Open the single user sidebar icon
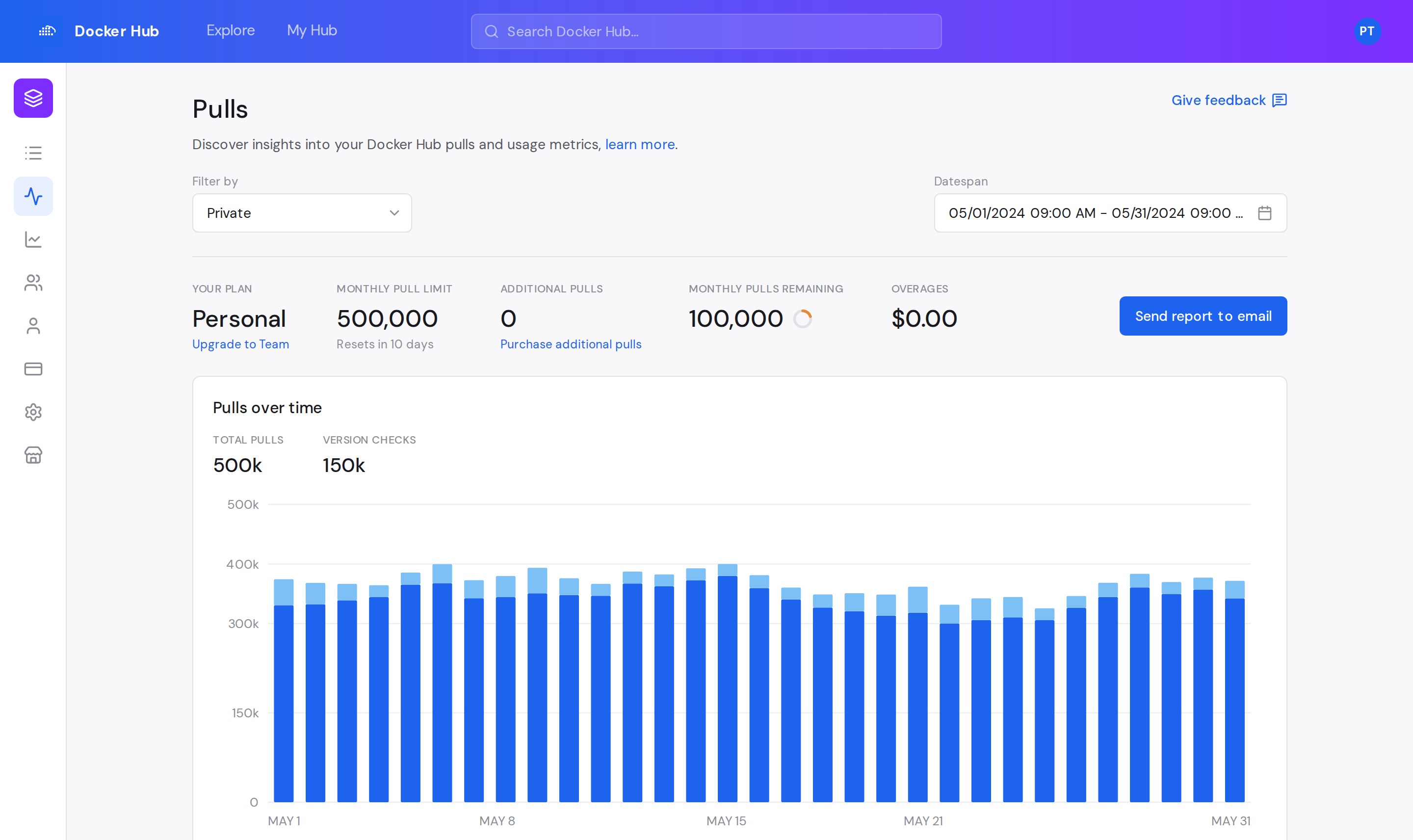Image resolution: width=1413 pixels, height=840 pixels. click(33, 325)
